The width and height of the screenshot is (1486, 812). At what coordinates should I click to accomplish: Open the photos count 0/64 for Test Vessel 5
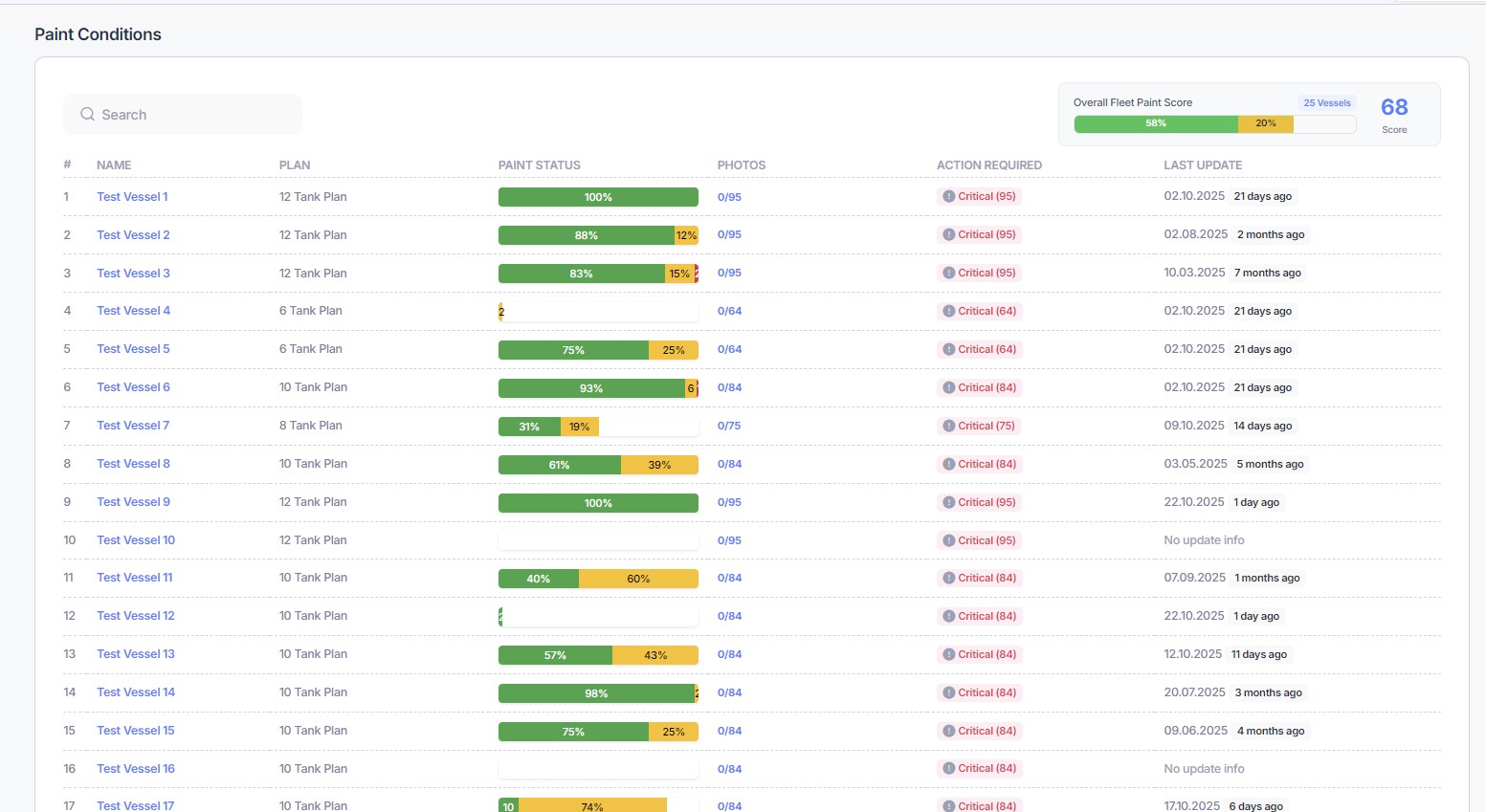[729, 350]
